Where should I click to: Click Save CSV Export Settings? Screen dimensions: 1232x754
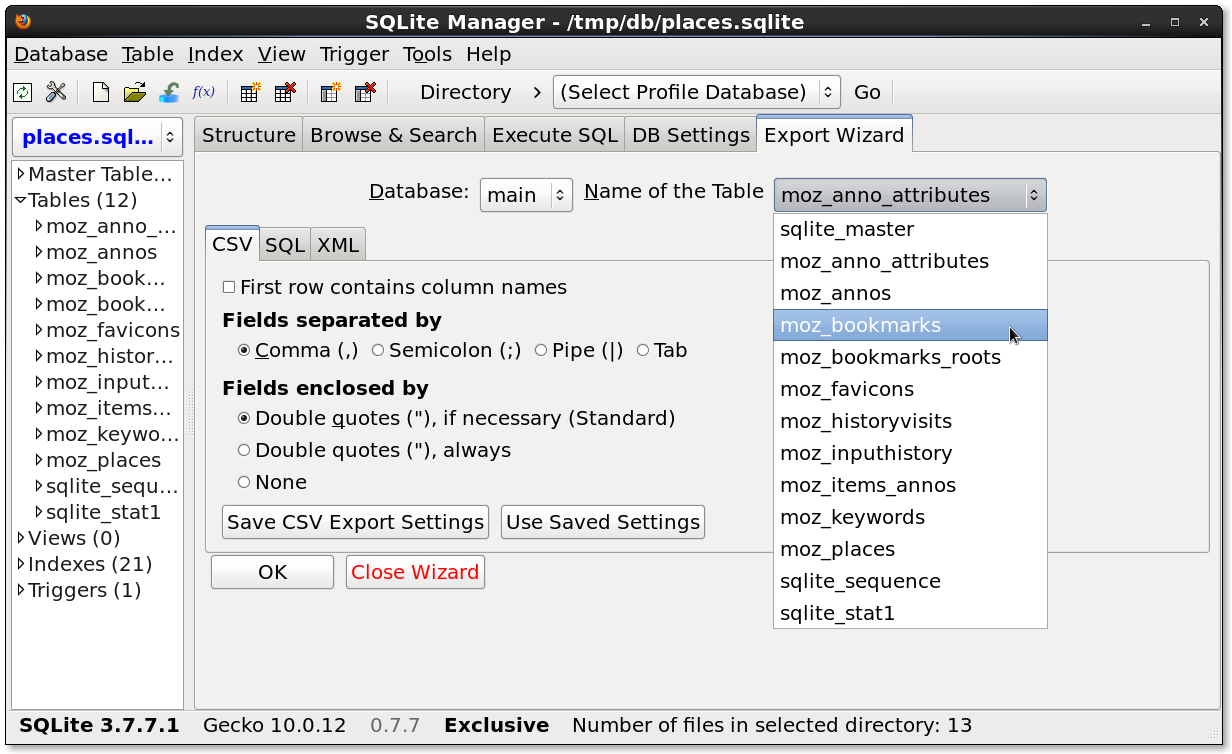click(x=355, y=522)
